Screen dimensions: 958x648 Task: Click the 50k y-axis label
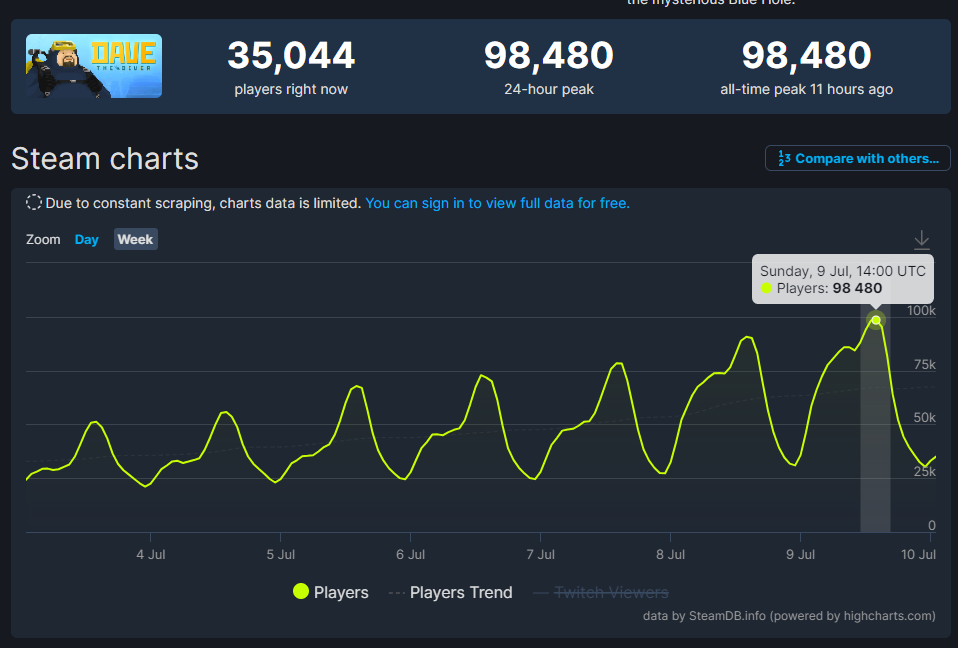point(924,418)
